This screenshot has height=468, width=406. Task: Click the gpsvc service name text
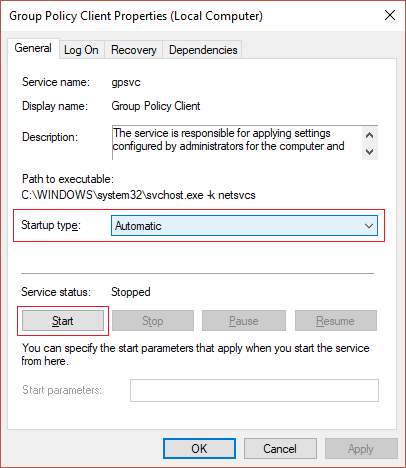[126, 82]
